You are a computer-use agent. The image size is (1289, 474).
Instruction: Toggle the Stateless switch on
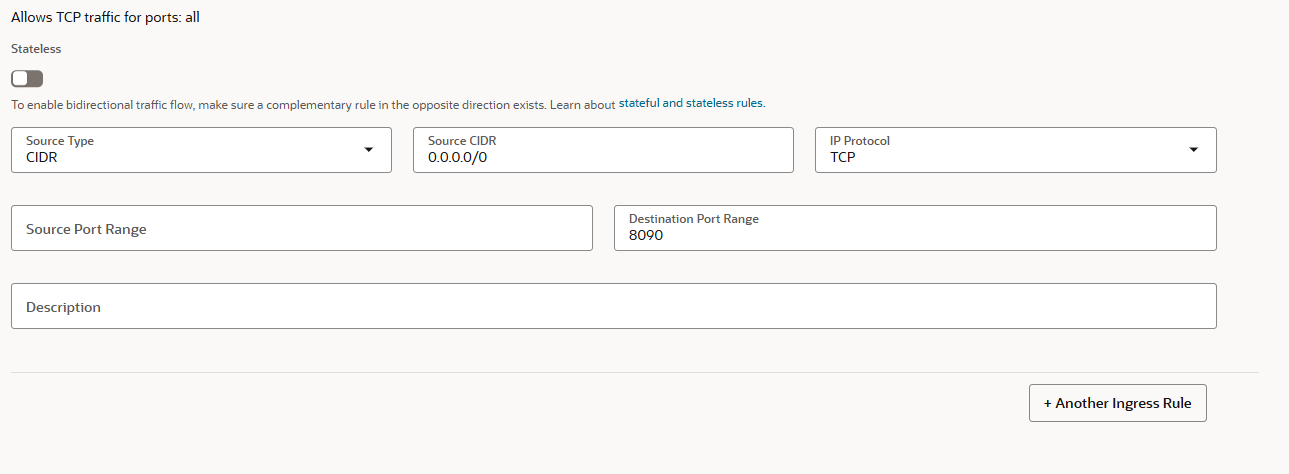click(27, 78)
